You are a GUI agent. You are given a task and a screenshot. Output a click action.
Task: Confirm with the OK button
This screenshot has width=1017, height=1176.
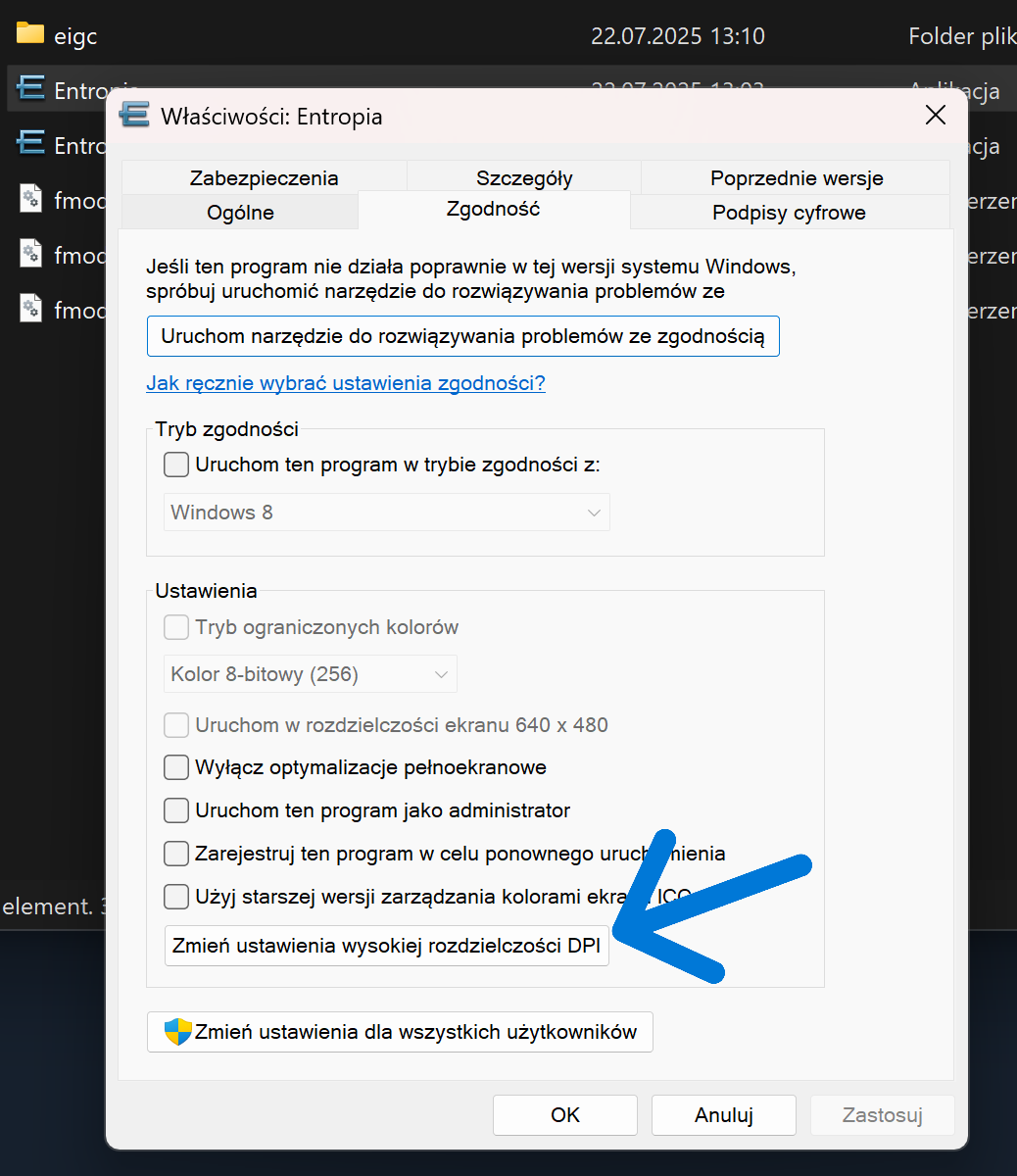click(565, 1115)
